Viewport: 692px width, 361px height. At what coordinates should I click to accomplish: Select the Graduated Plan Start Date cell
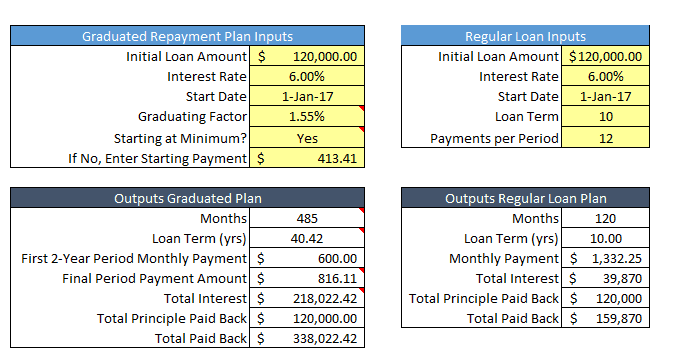point(307,96)
